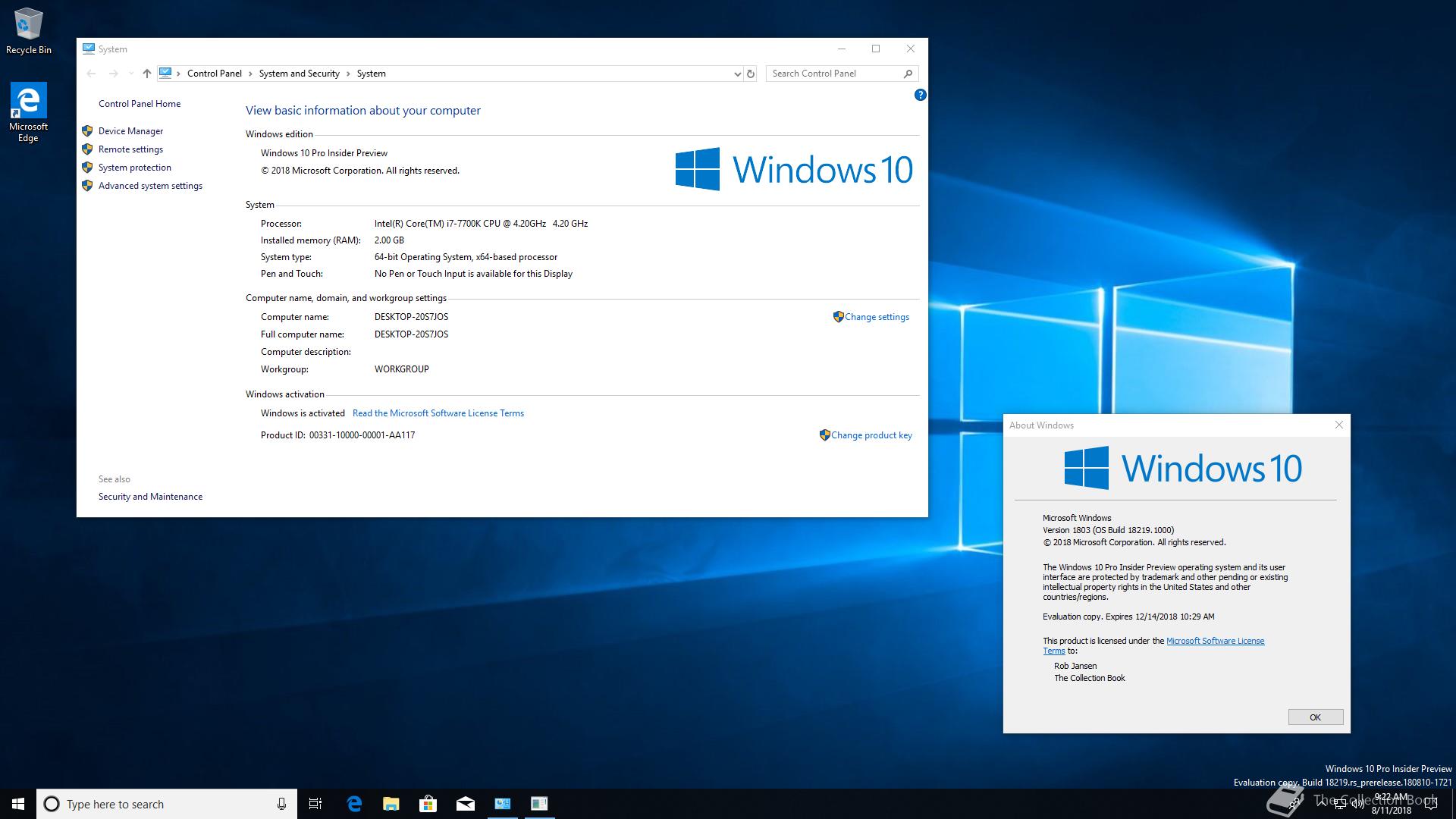Select System in the breadcrumb
Image resolution: width=1456 pixels, height=819 pixels.
(372, 74)
